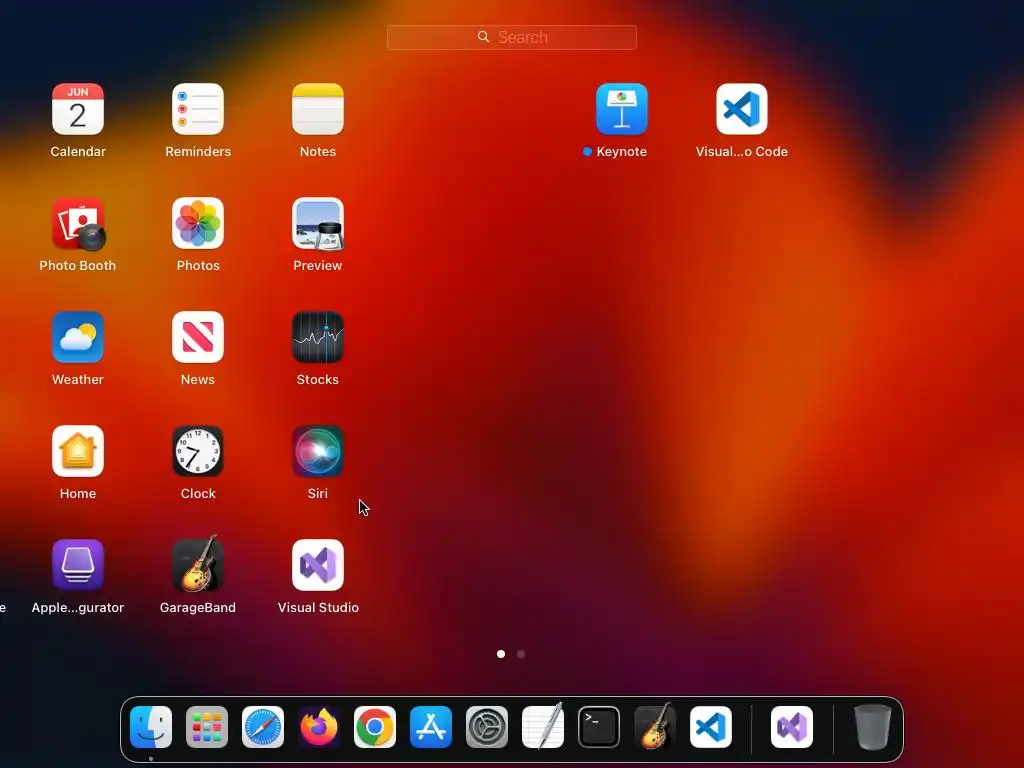Launch Siri from Launchpad
The height and width of the screenshot is (768, 1024).
point(318,451)
